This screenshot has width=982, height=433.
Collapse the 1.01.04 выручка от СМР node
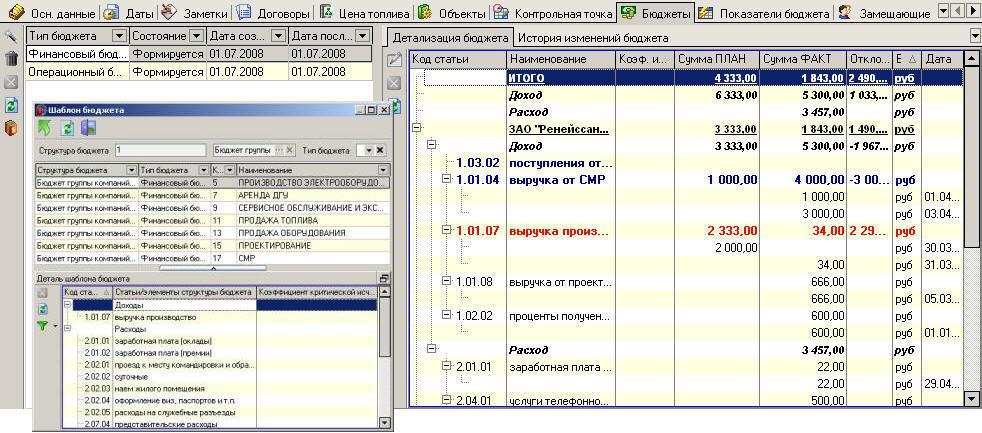tap(446, 179)
